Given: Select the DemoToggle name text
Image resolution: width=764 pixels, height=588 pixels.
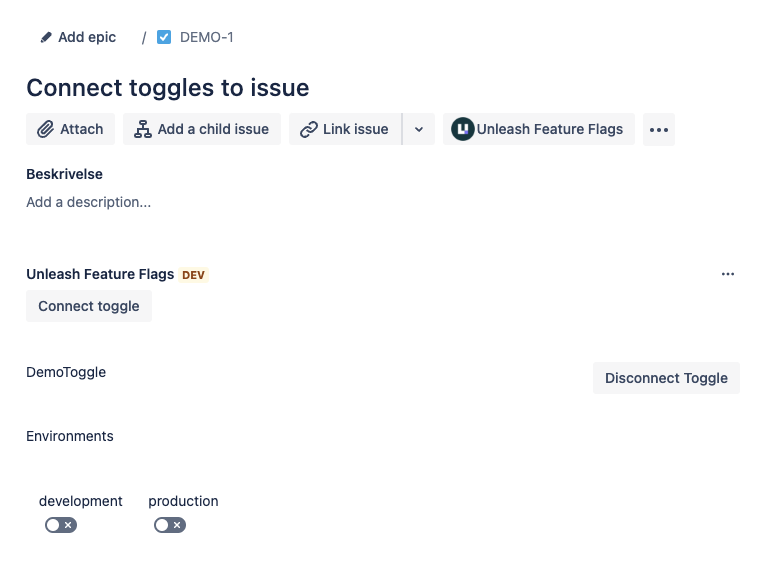Looking at the screenshot, I should point(66,372).
